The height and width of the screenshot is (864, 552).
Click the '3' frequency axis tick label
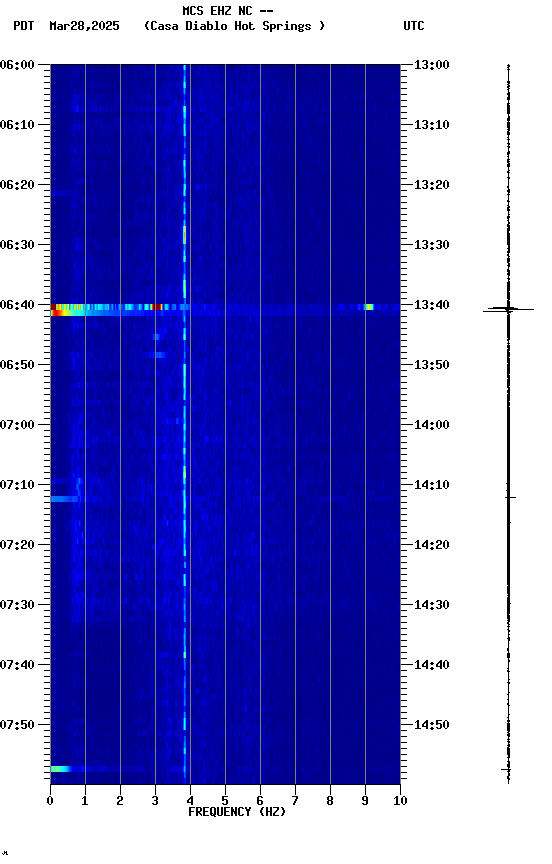pos(155,801)
